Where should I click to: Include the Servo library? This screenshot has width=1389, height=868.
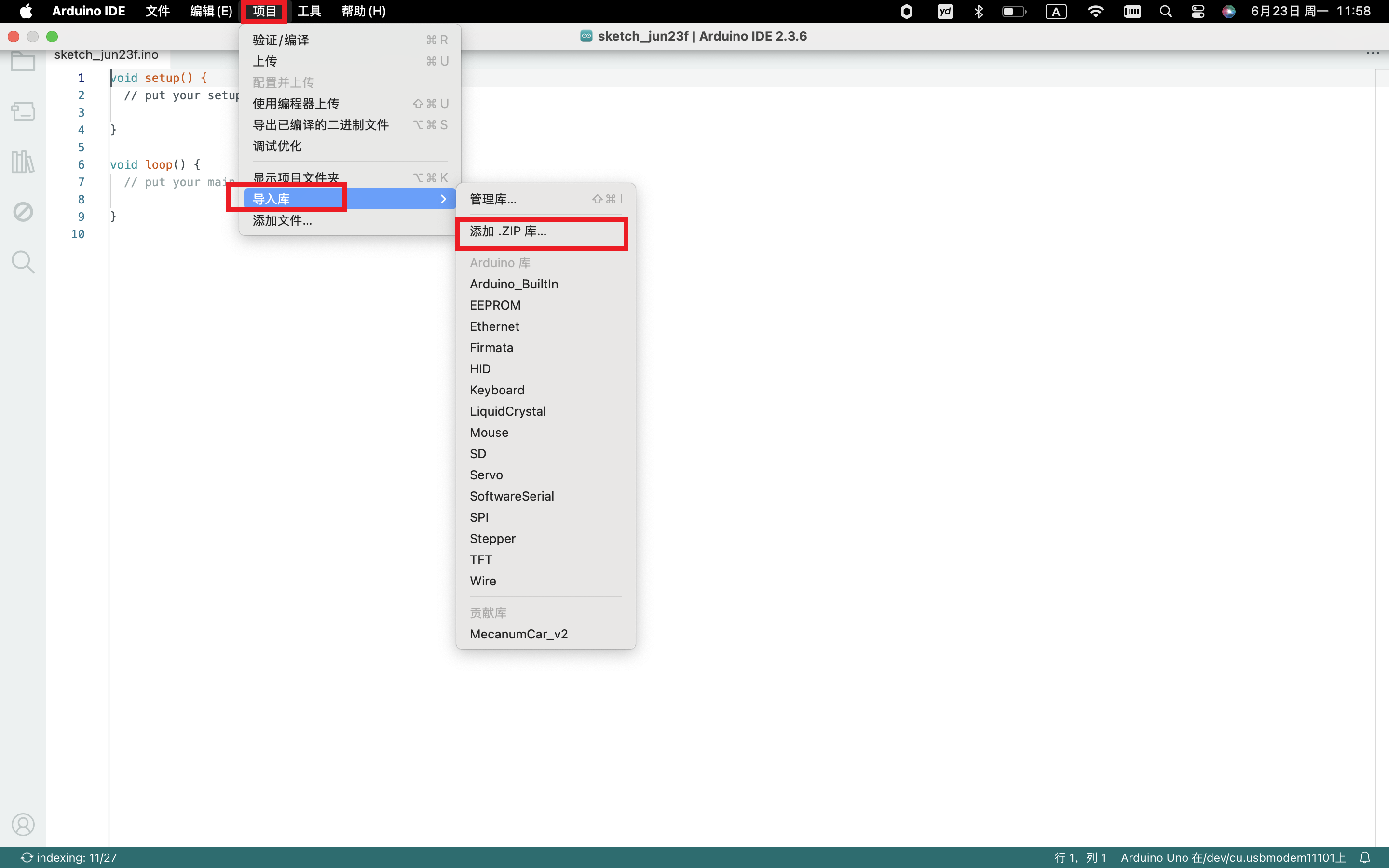pos(545,475)
